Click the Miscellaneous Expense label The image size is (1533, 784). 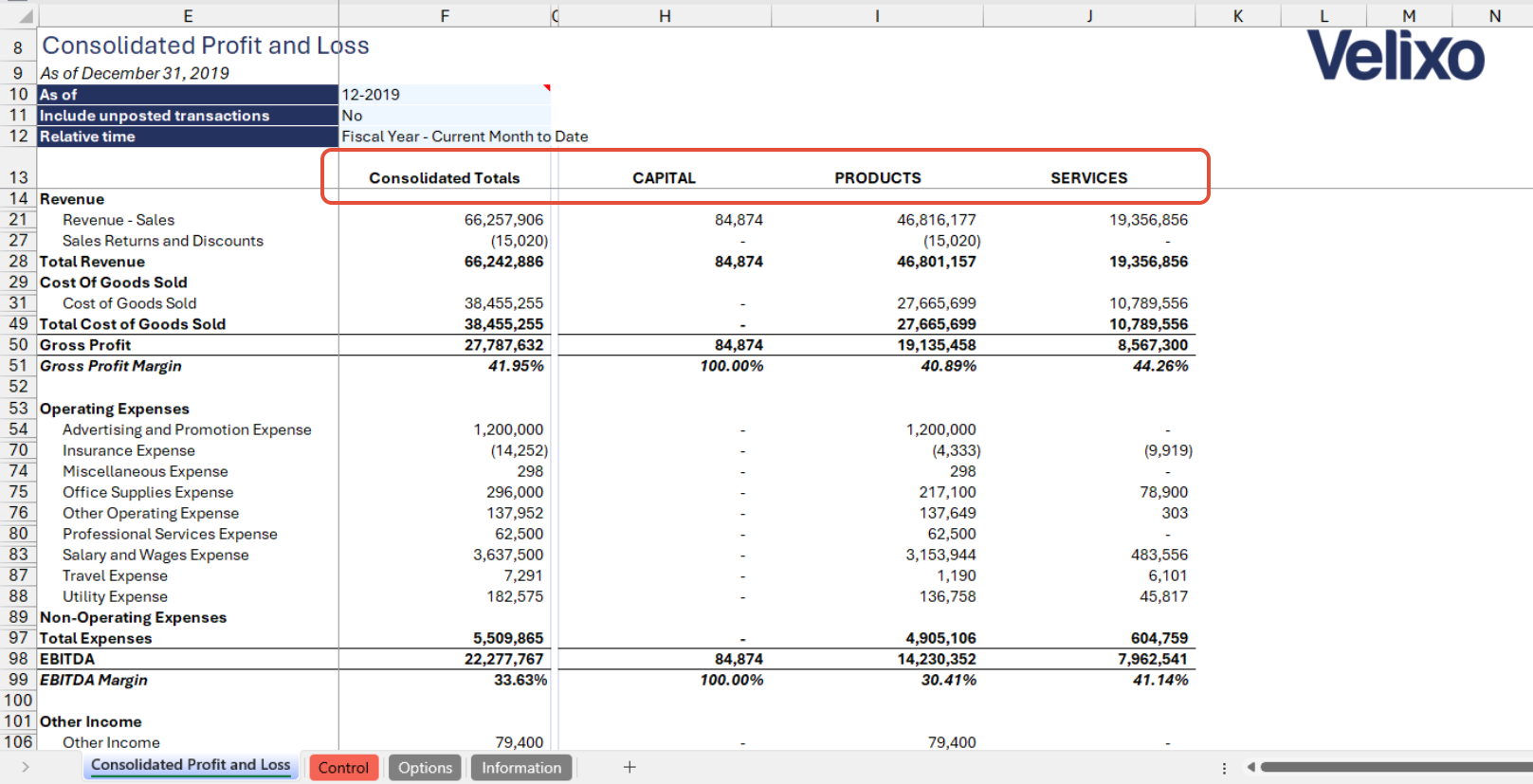(x=145, y=471)
